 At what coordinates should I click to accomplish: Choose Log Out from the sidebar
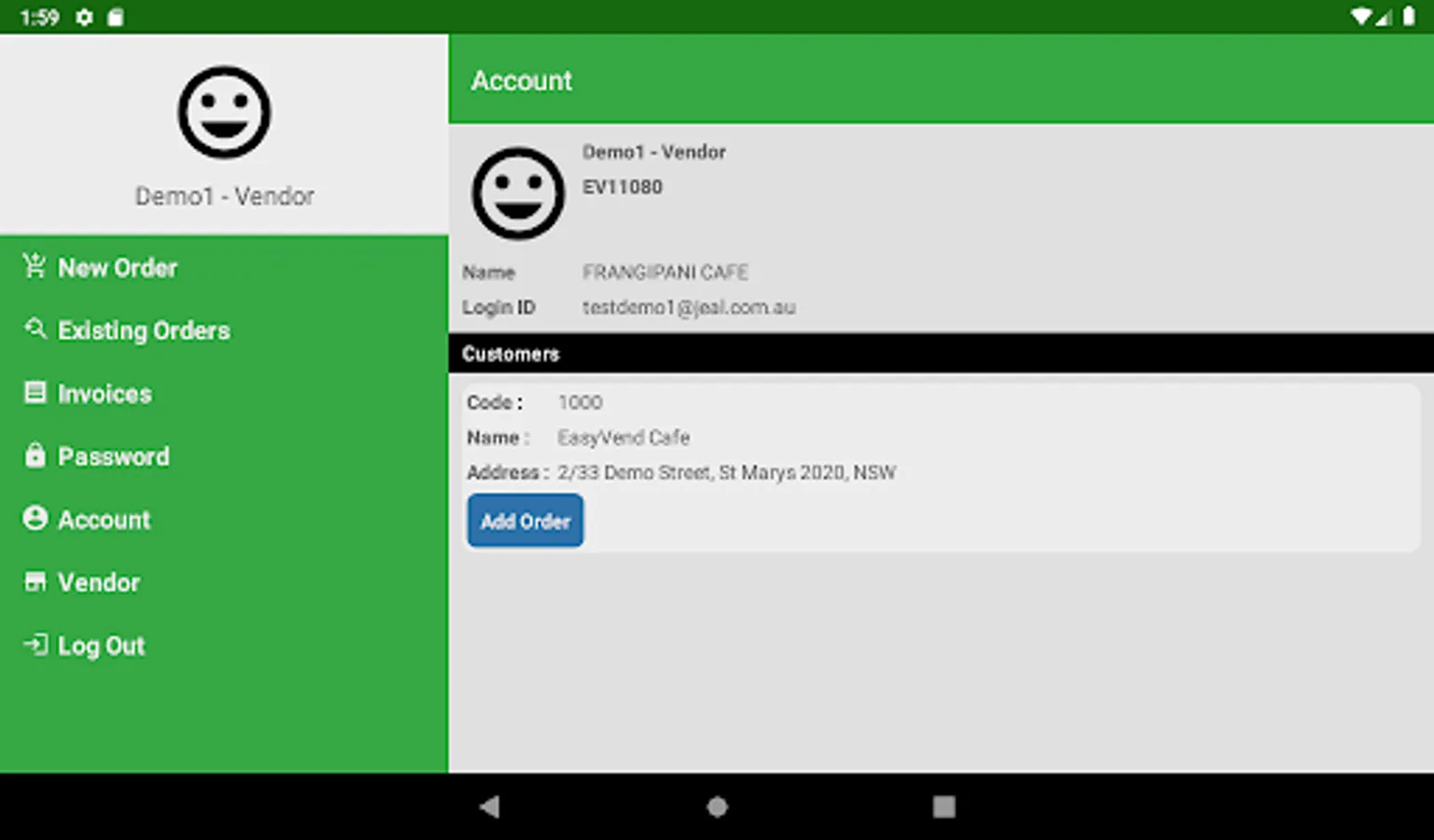(224, 645)
